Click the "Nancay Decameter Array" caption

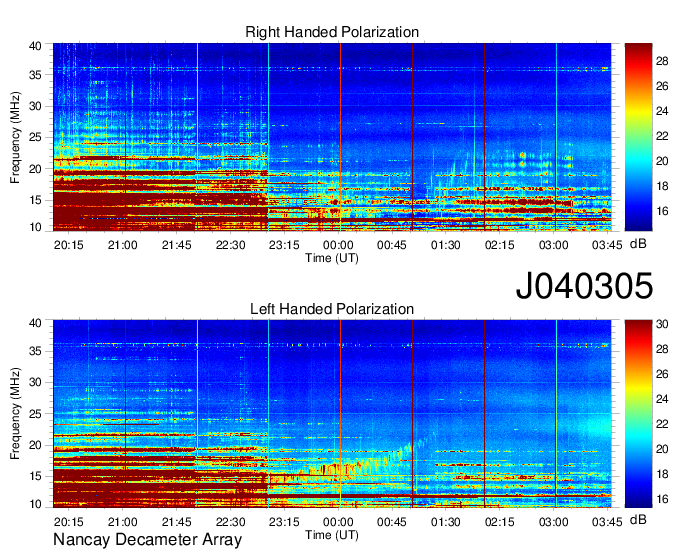[147, 540]
